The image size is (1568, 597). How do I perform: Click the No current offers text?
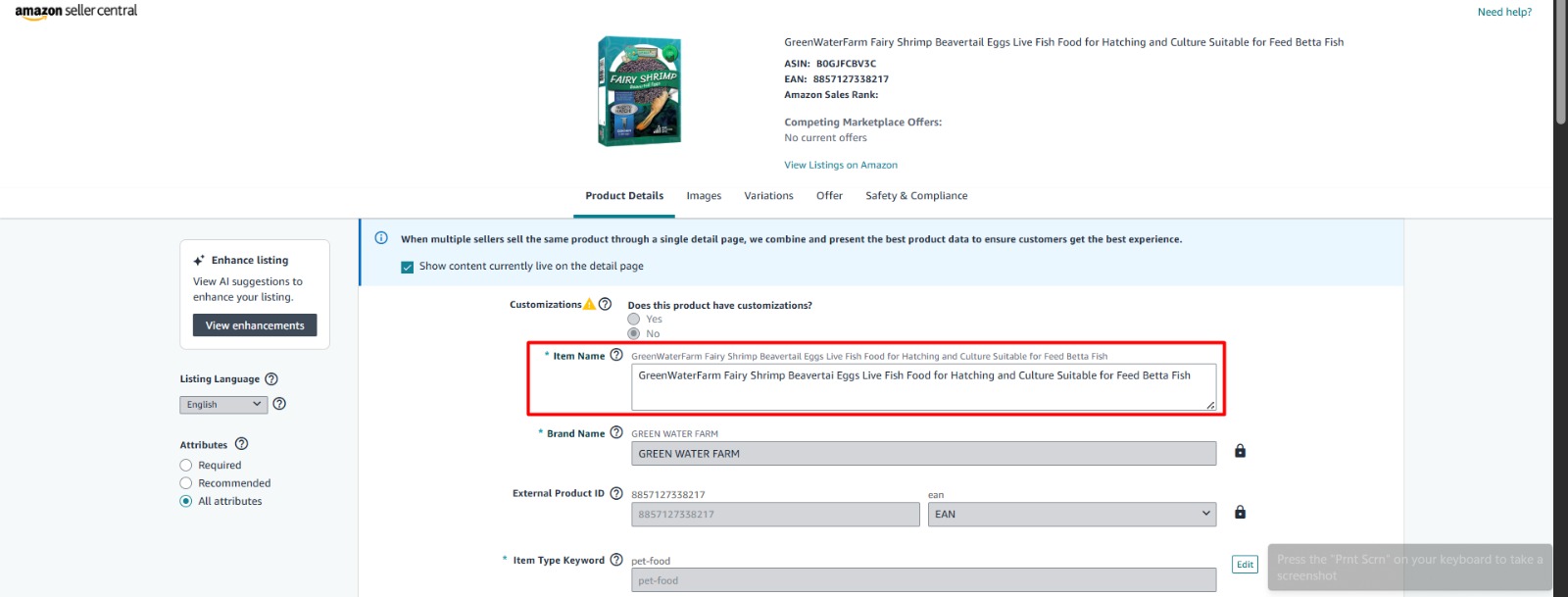[x=825, y=138]
